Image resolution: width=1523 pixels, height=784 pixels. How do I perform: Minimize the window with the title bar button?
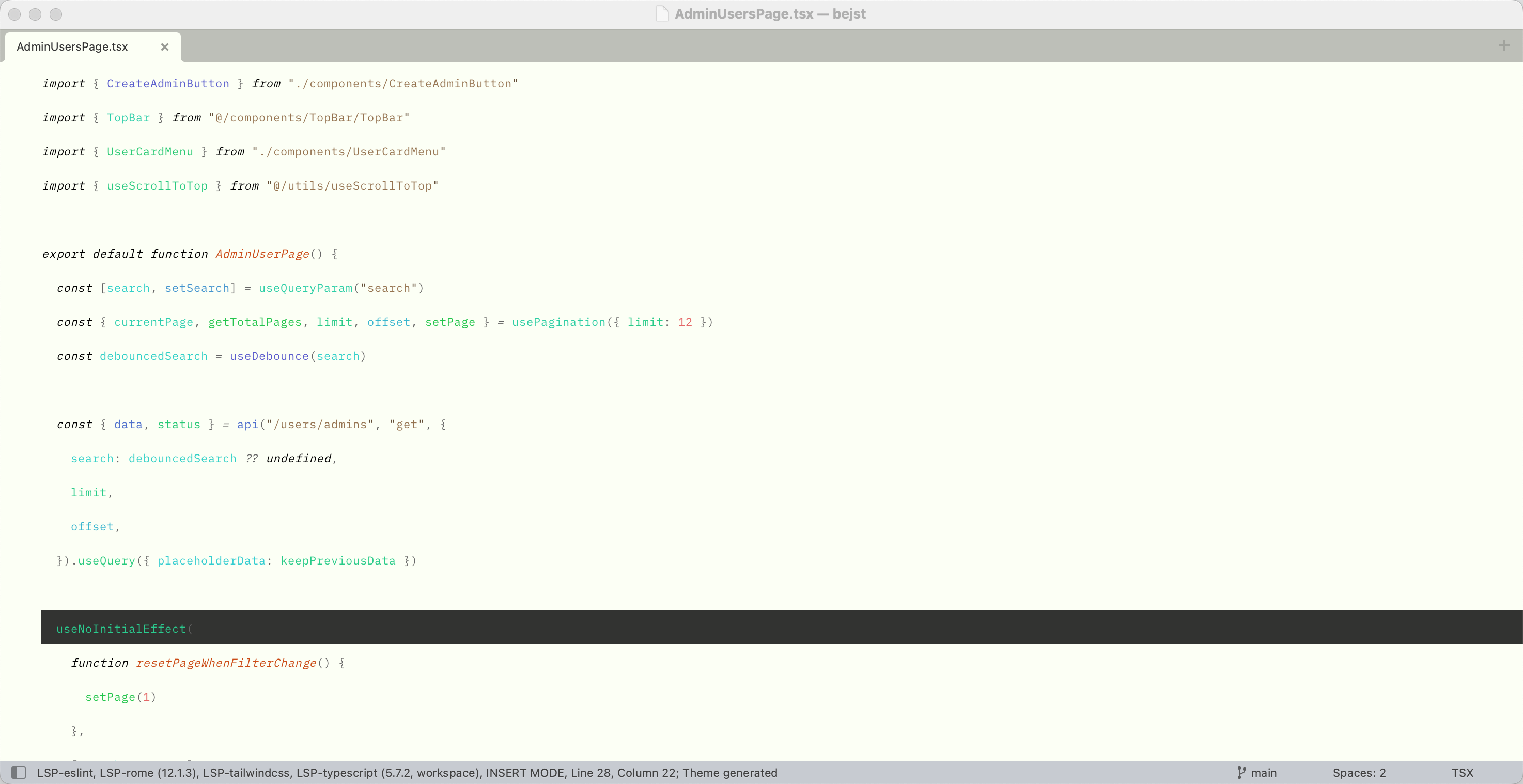coord(35,14)
